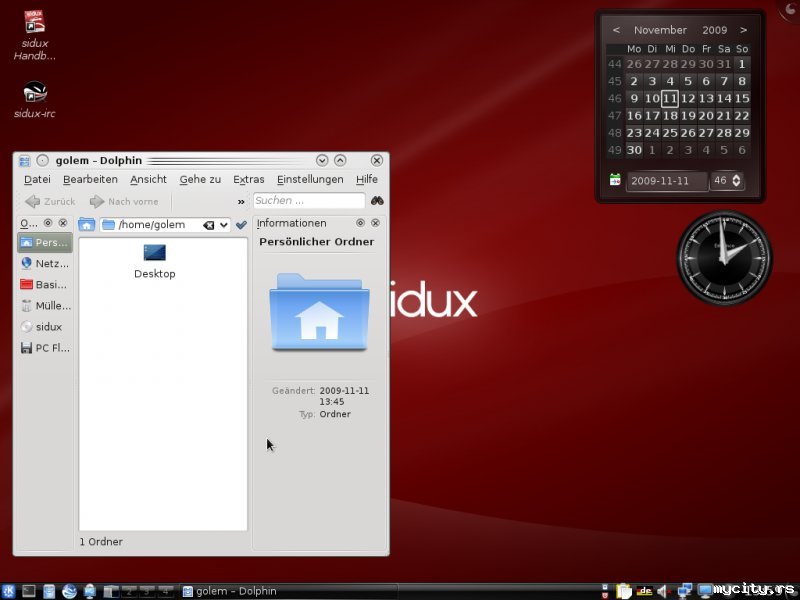The image size is (800, 600).
Task: Open the Einstellungen menu
Action: (310, 179)
